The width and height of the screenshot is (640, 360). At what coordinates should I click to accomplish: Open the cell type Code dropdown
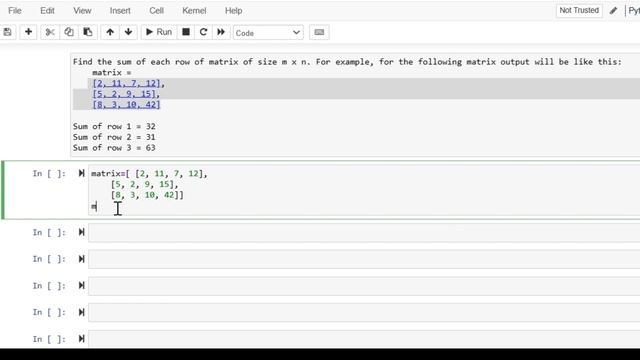pyautogui.click(x=268, y=33)
